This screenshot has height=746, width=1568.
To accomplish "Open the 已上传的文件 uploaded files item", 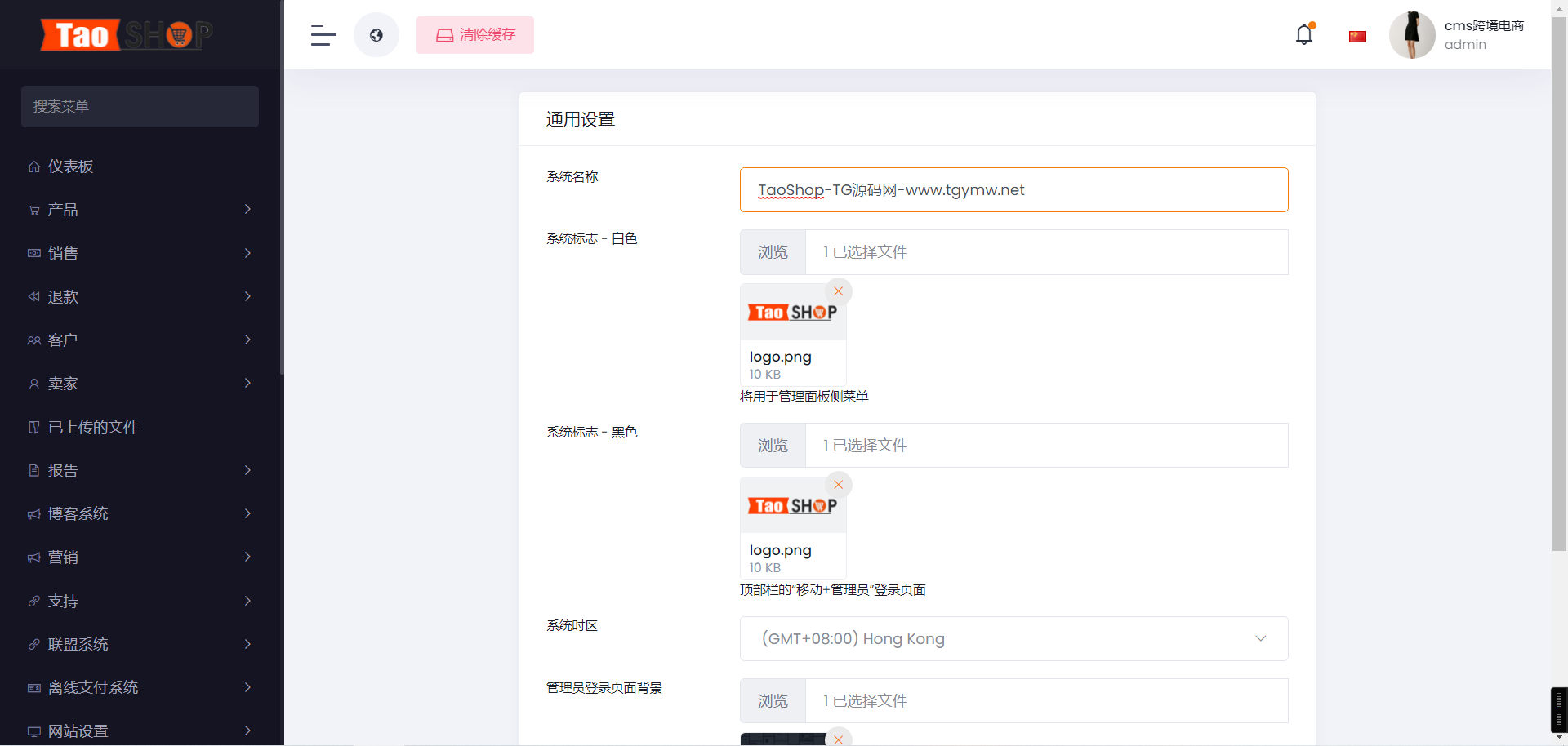I will click(140, 427).
